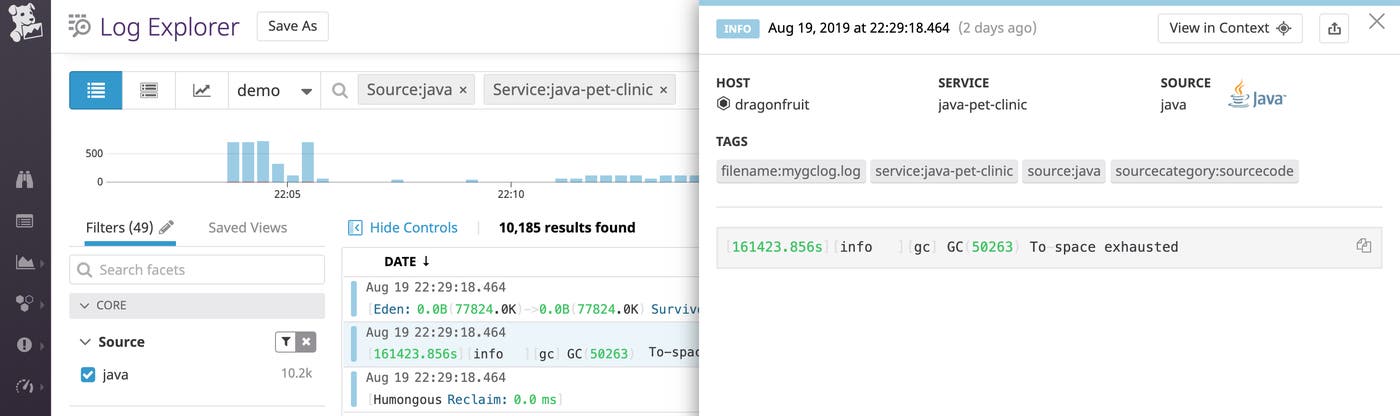Edit filters with pencil icon

coord(167,227)
